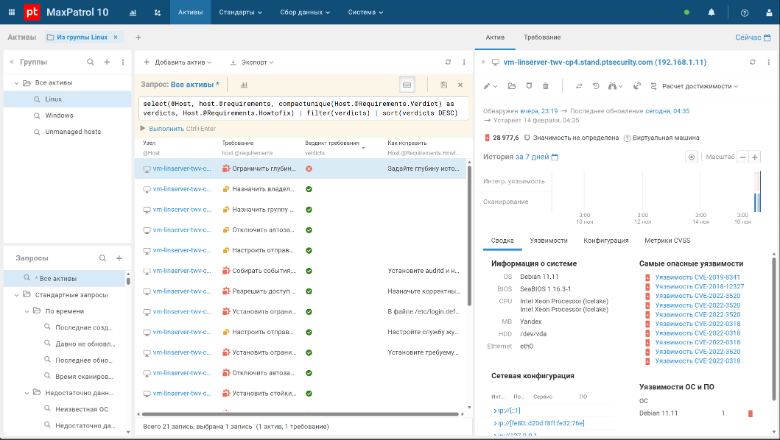Click the binoculars scan icon
This screenshot has width=780, height=440.
(613, 86)
